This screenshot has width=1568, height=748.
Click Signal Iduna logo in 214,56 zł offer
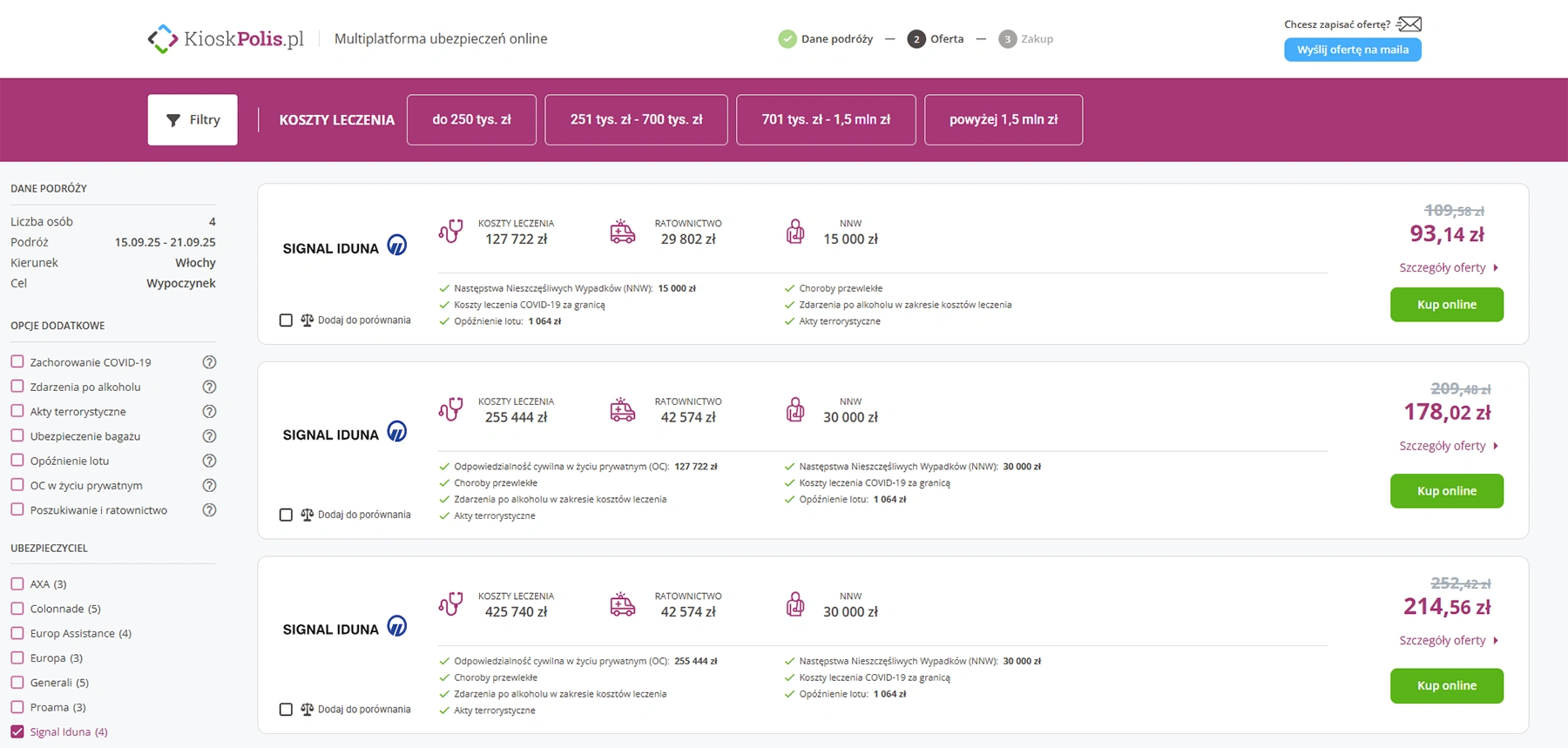coord(345,627)
